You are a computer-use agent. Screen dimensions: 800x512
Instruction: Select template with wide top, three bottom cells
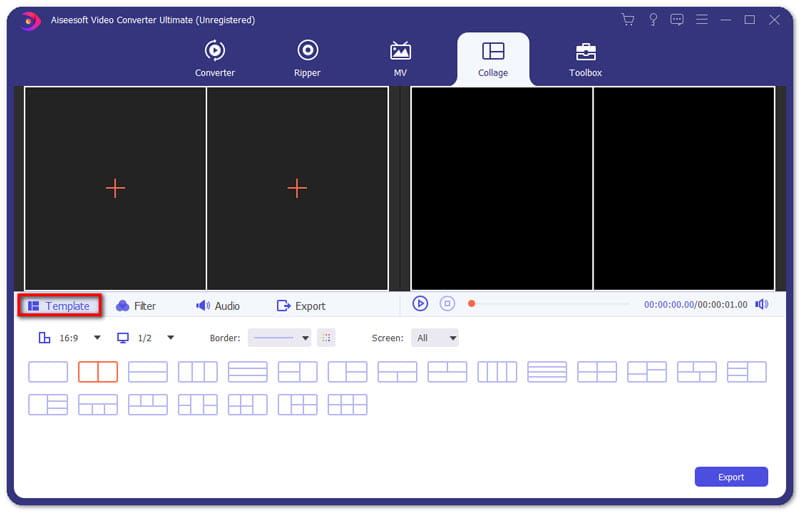tap(98, 405)
